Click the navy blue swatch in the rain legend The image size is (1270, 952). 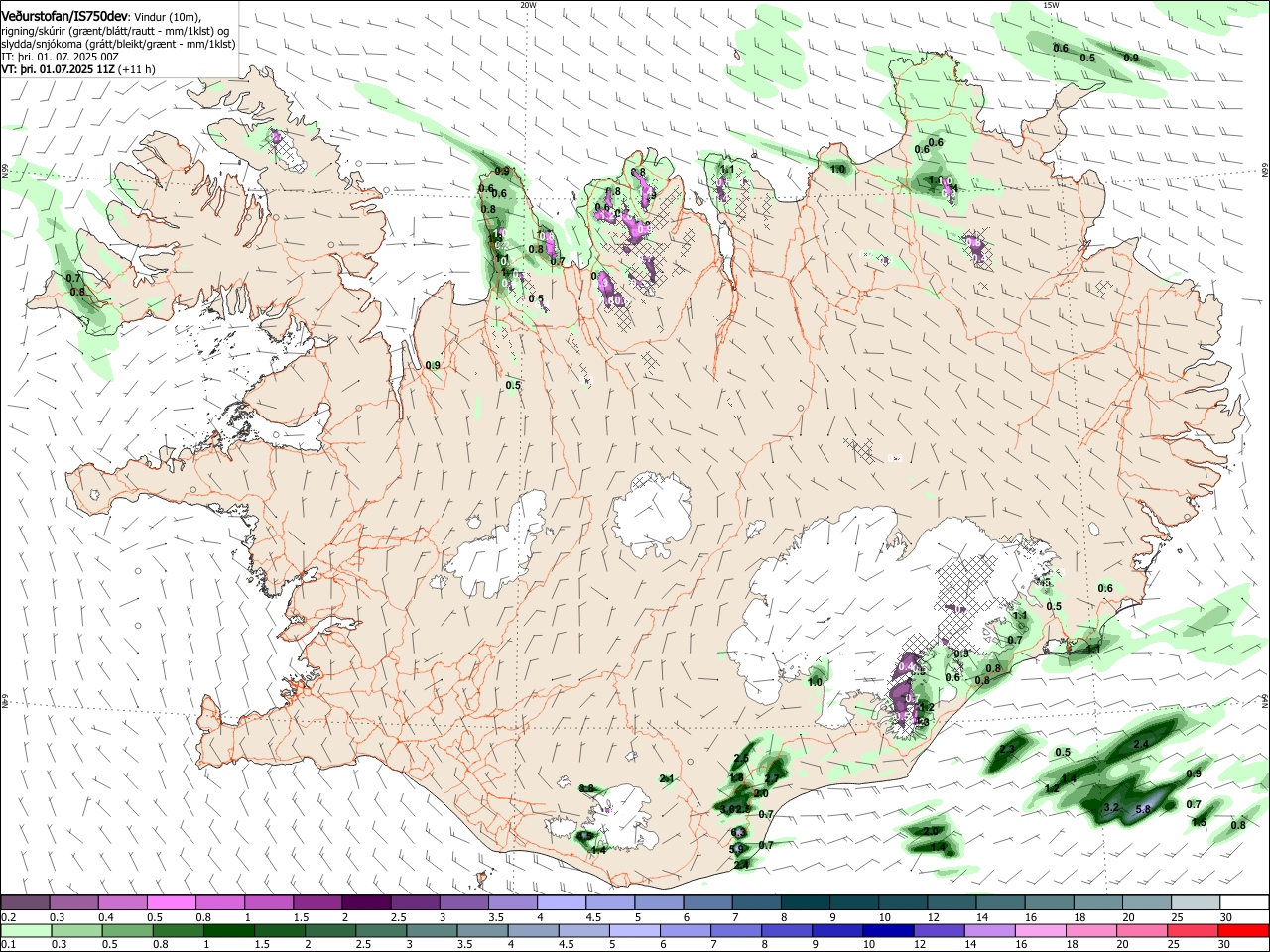pyautogui.click(x=886, y=930)
